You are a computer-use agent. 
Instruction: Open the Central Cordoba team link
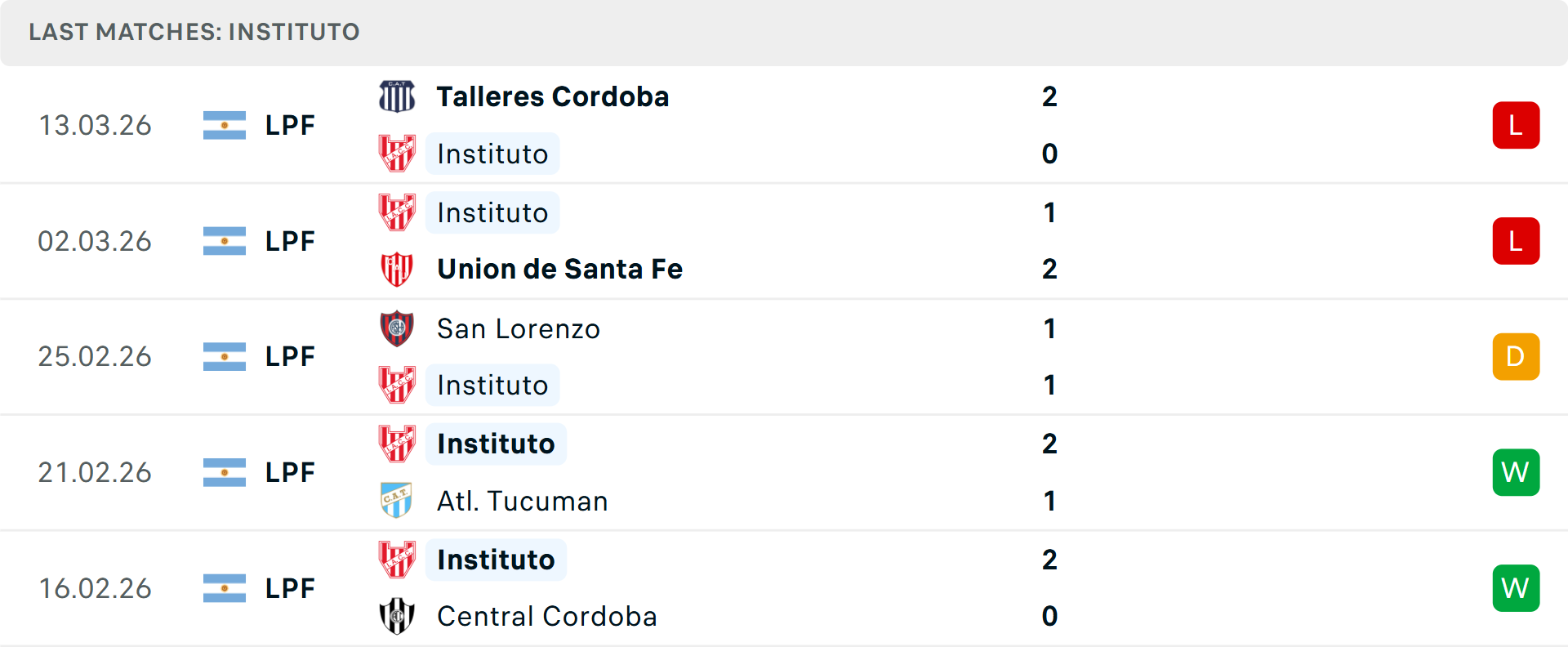[x=546, y=616]
